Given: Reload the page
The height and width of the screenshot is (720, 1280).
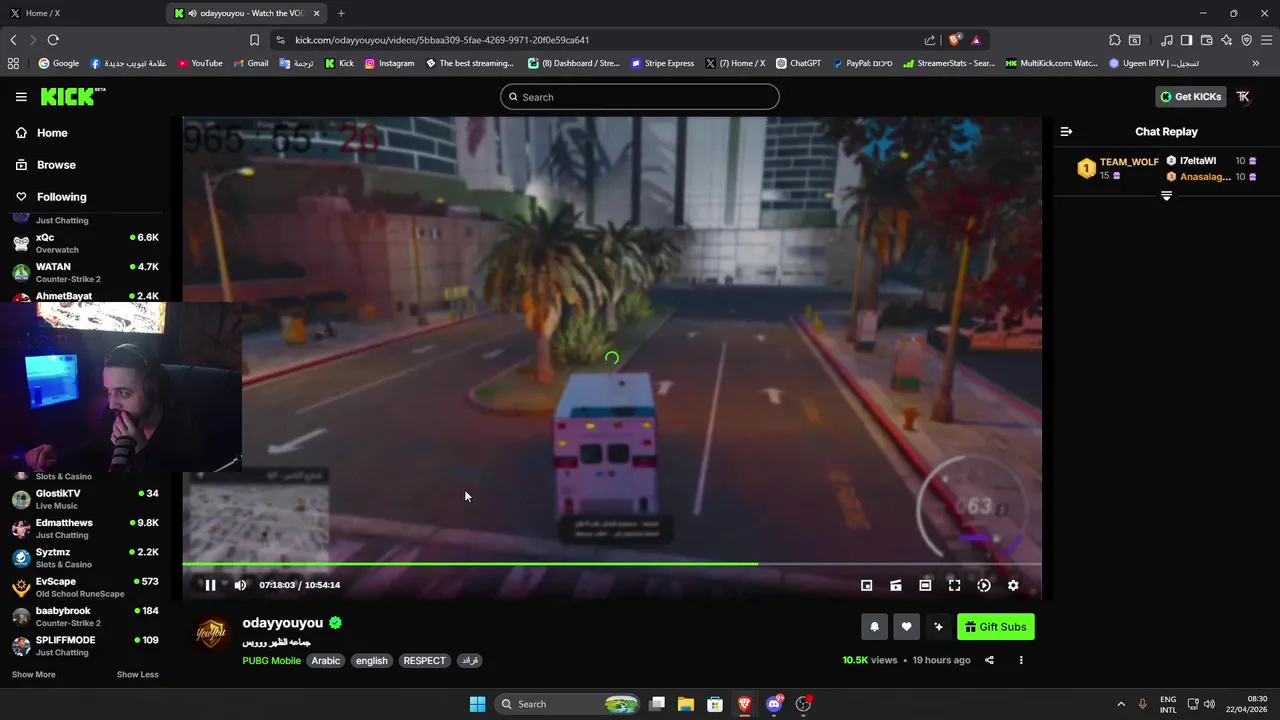Looking at the screenshot, I should pos(53,40).
